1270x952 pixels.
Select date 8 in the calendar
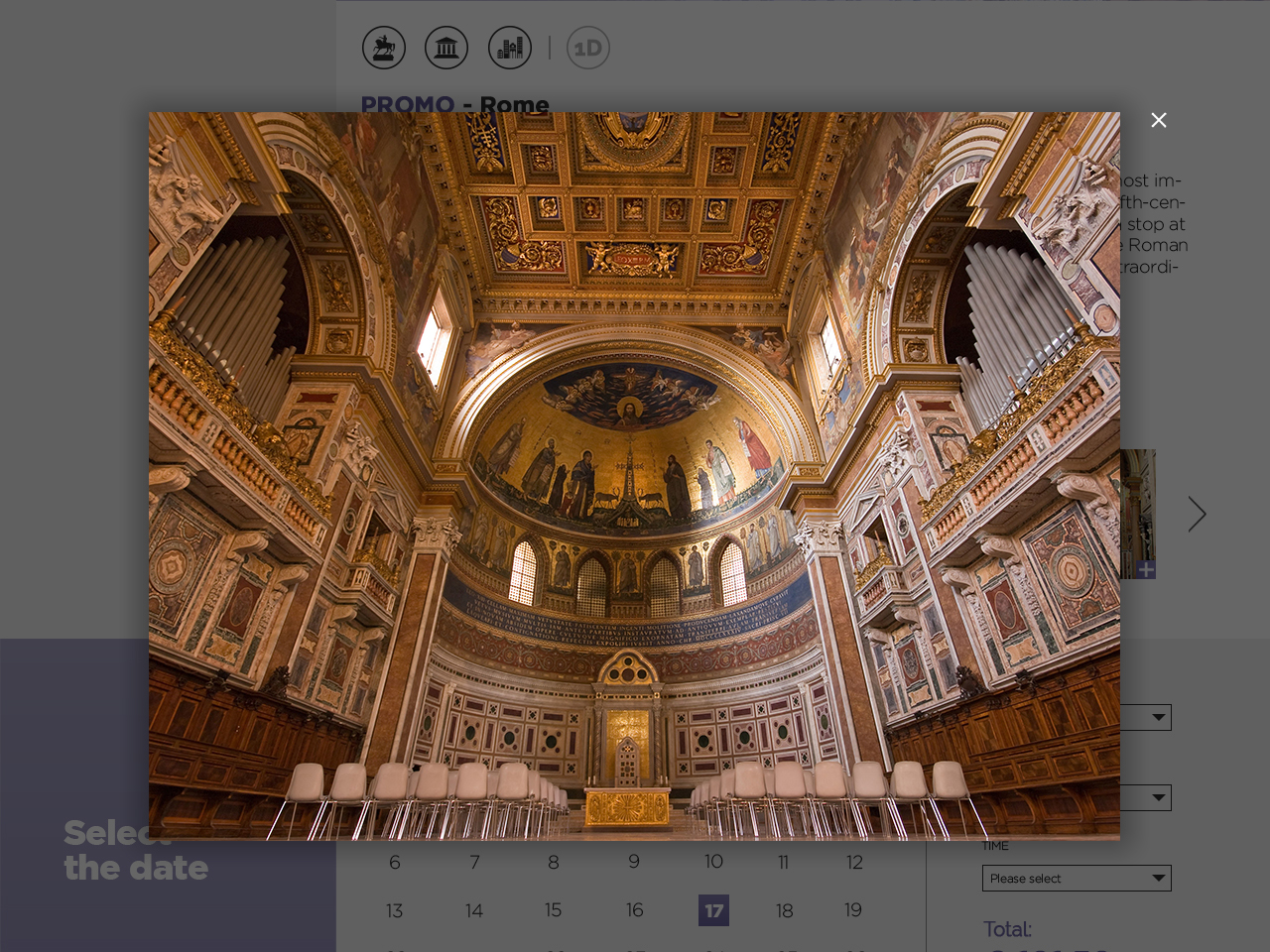(554, 862)
